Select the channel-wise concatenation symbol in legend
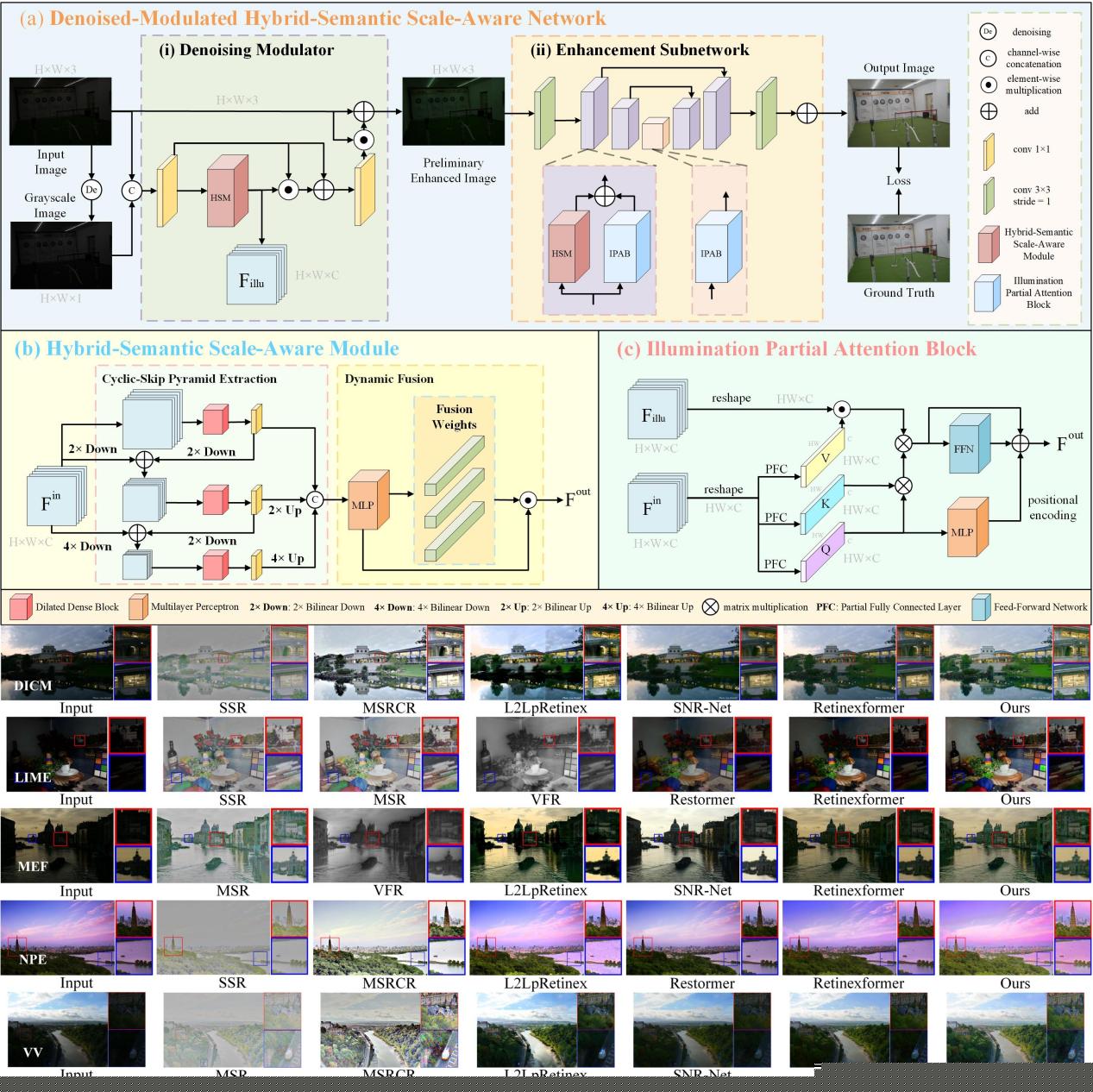 coord(988,59)
